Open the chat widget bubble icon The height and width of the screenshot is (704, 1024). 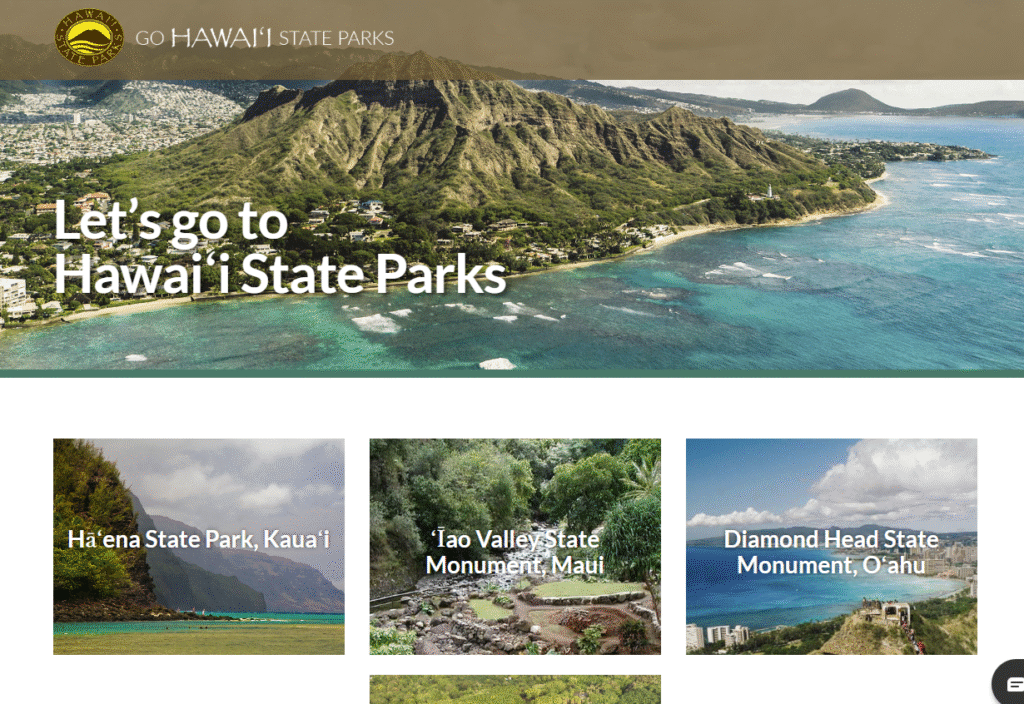coord(1010,682)
